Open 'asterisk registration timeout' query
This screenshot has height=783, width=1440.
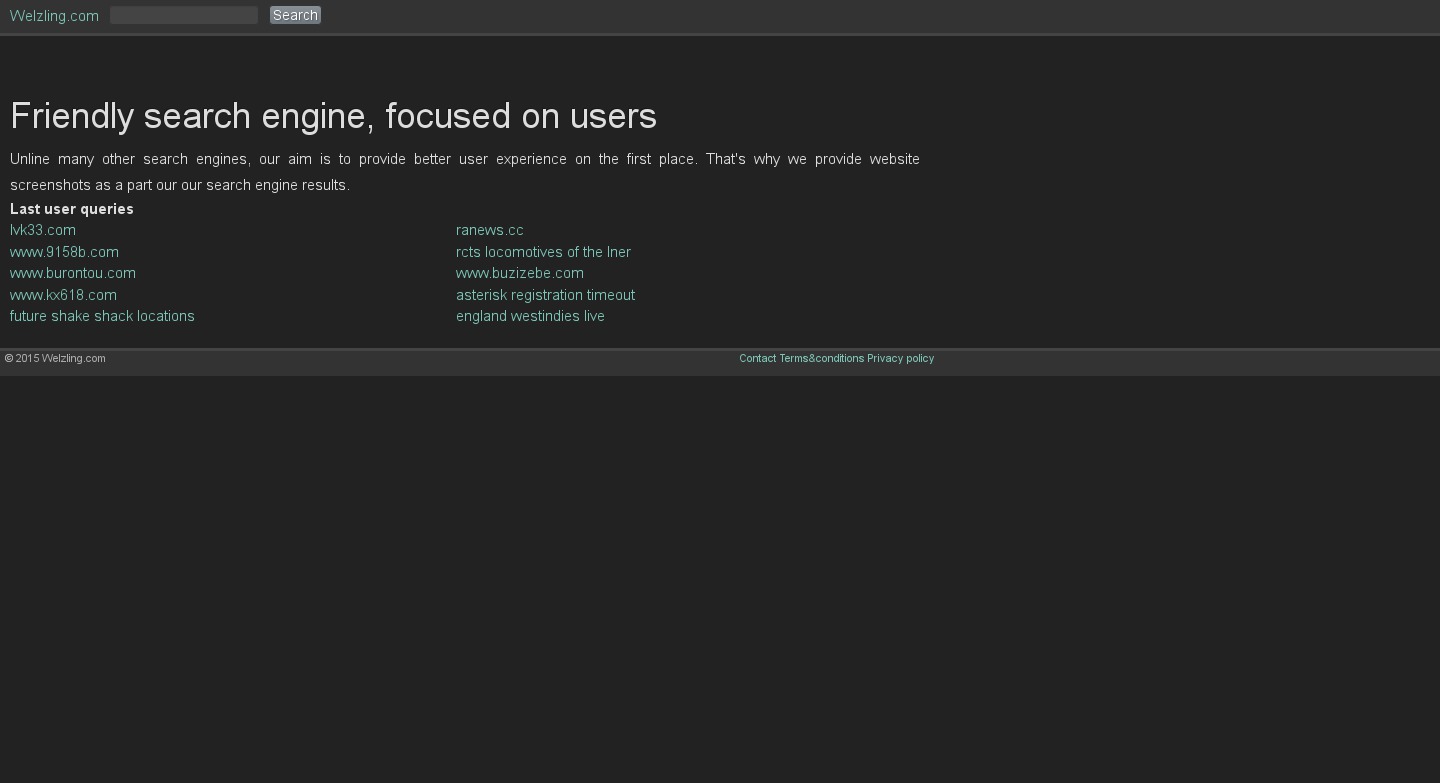tap(545, 295)
